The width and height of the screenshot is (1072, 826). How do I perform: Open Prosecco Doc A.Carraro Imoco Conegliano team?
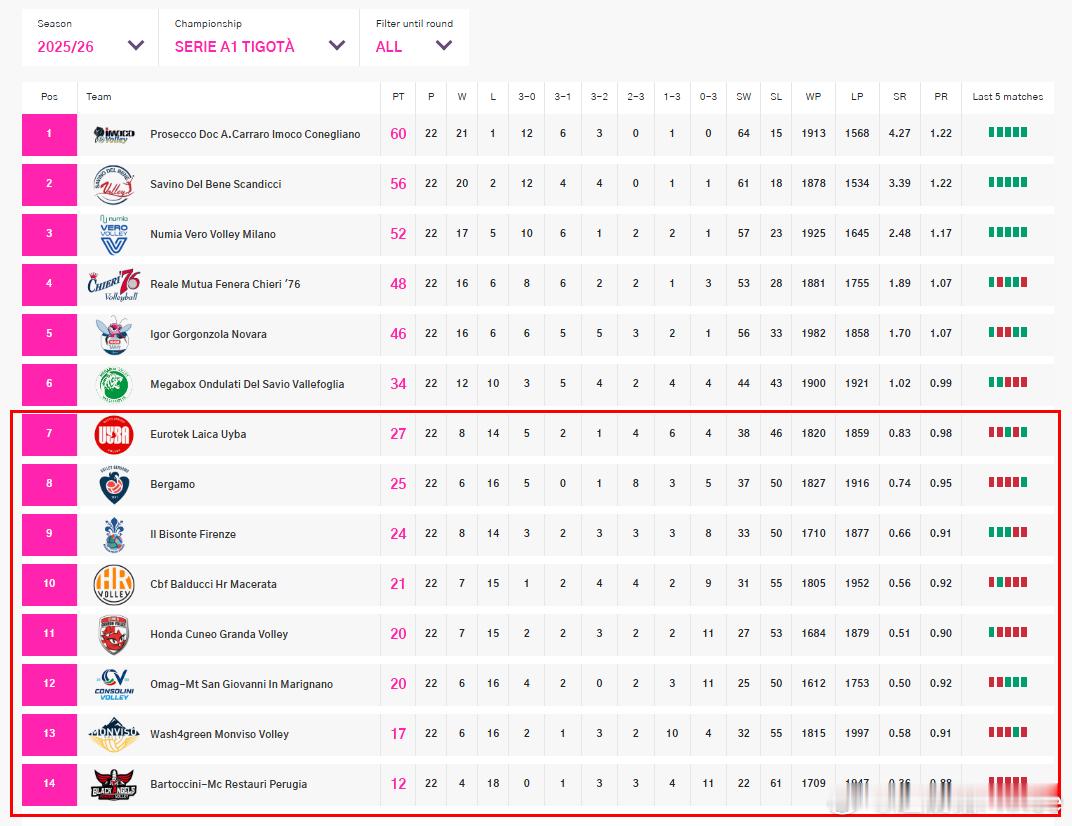[x=255, y=134]
